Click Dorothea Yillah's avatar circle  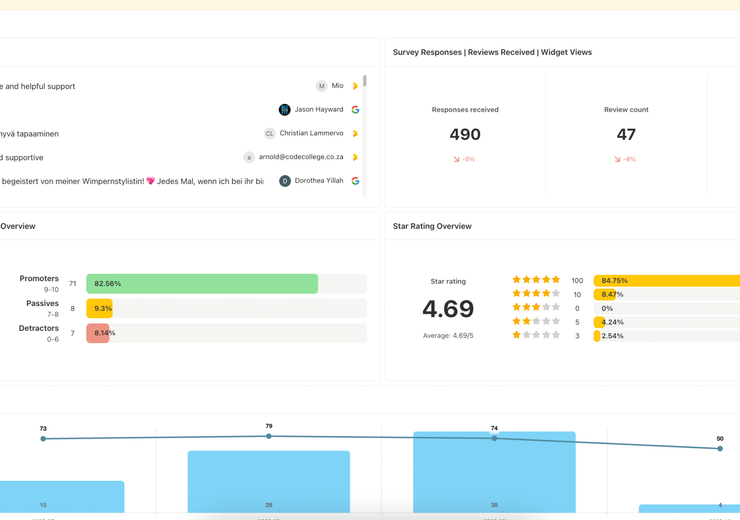tap(284, 181)
